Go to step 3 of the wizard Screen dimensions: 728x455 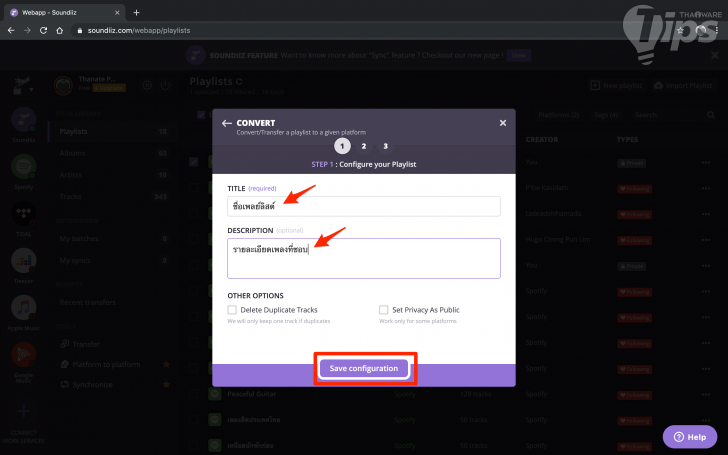click(x=386, y=146)
